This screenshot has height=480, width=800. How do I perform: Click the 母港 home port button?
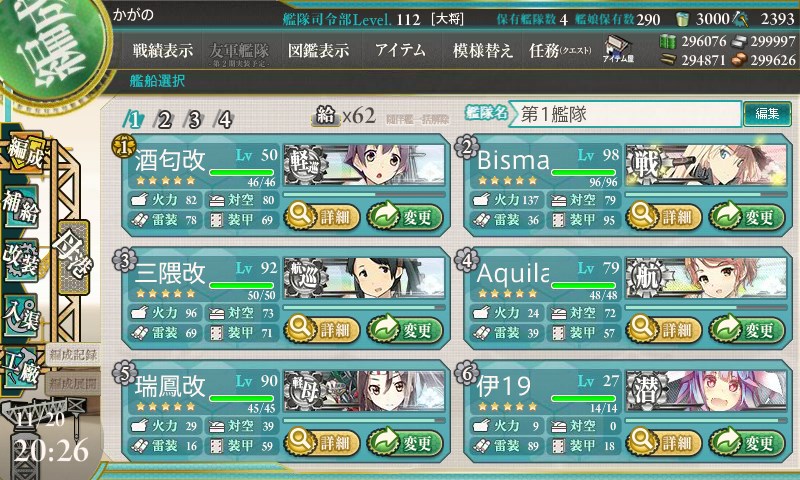pyautogui.click(x=74, y=257)
